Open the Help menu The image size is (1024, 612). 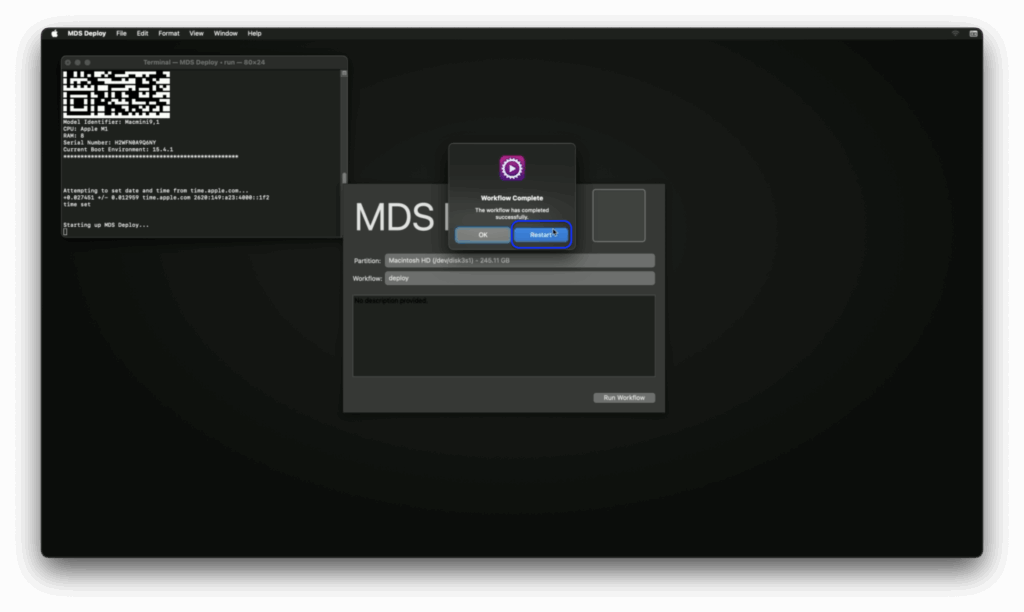click(x=254, y=33)
